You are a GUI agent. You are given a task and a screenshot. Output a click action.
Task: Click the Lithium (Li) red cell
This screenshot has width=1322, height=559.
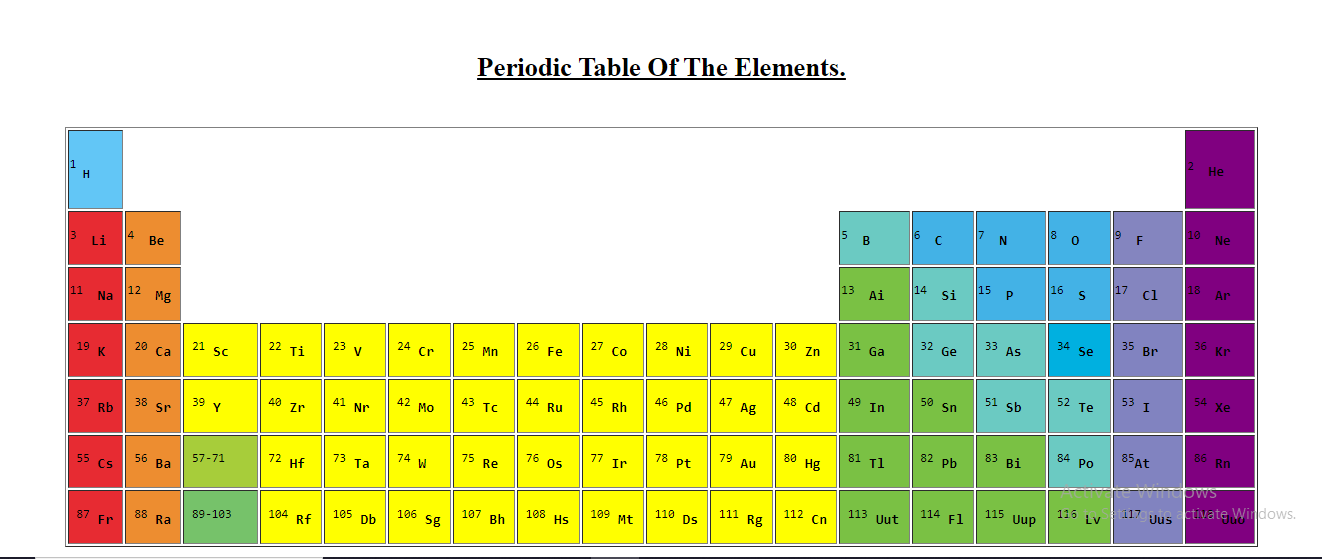coord(95,238)
